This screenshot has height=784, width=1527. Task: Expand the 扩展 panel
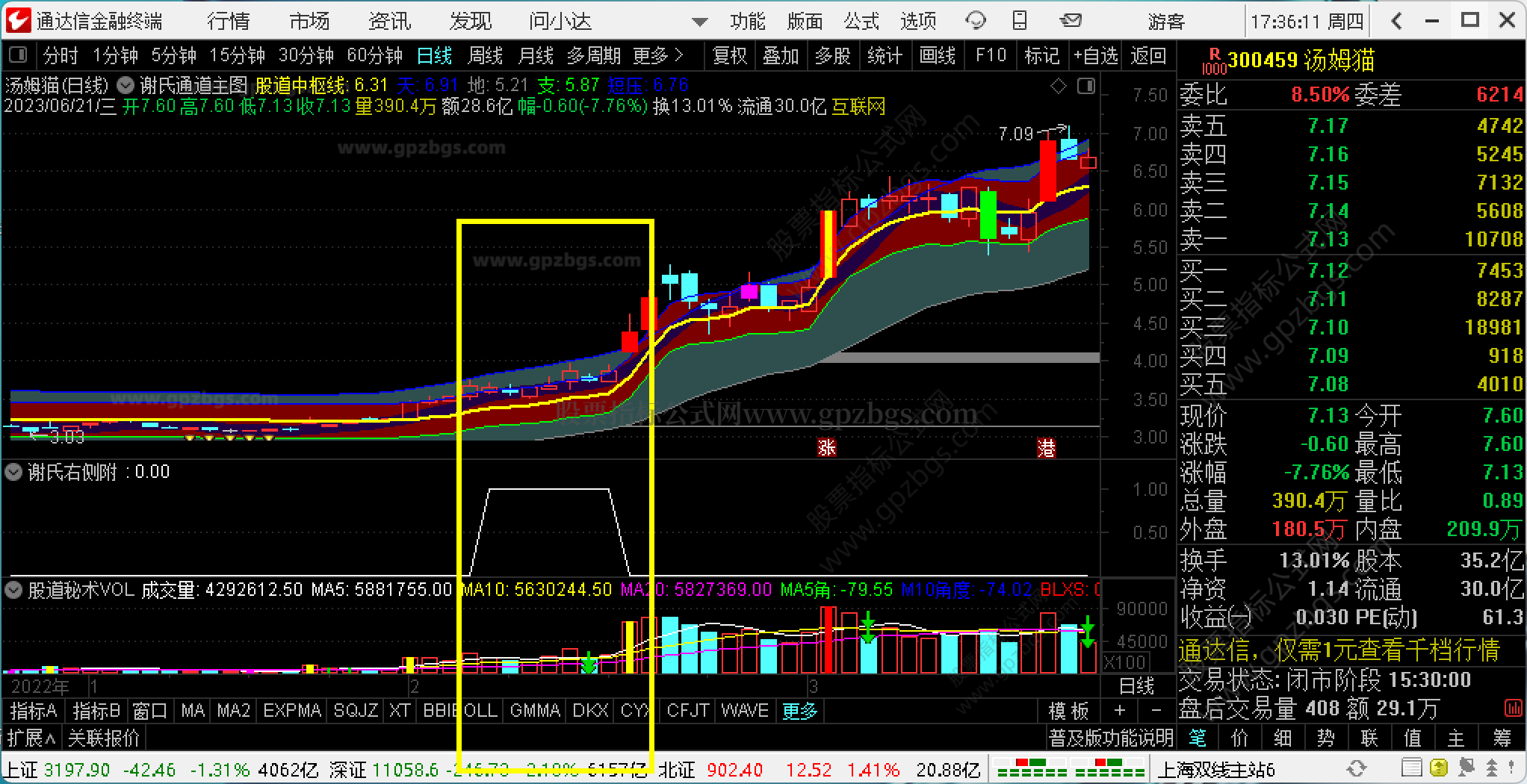coord(31,738)
